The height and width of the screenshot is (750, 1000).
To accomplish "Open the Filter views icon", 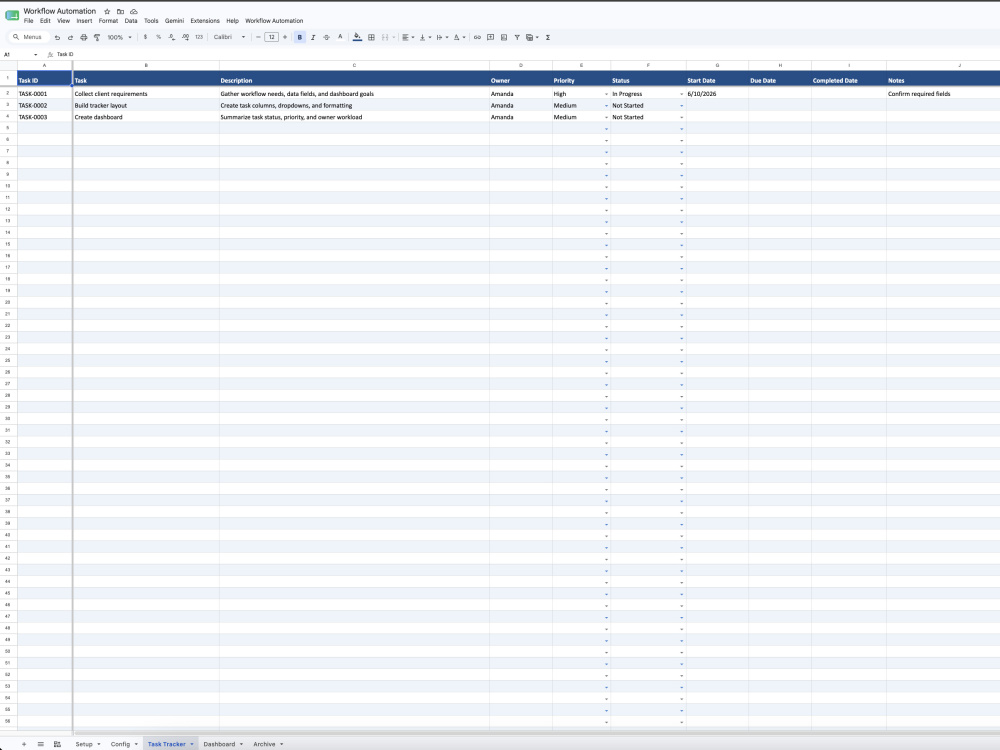I will tap(532, 37).
